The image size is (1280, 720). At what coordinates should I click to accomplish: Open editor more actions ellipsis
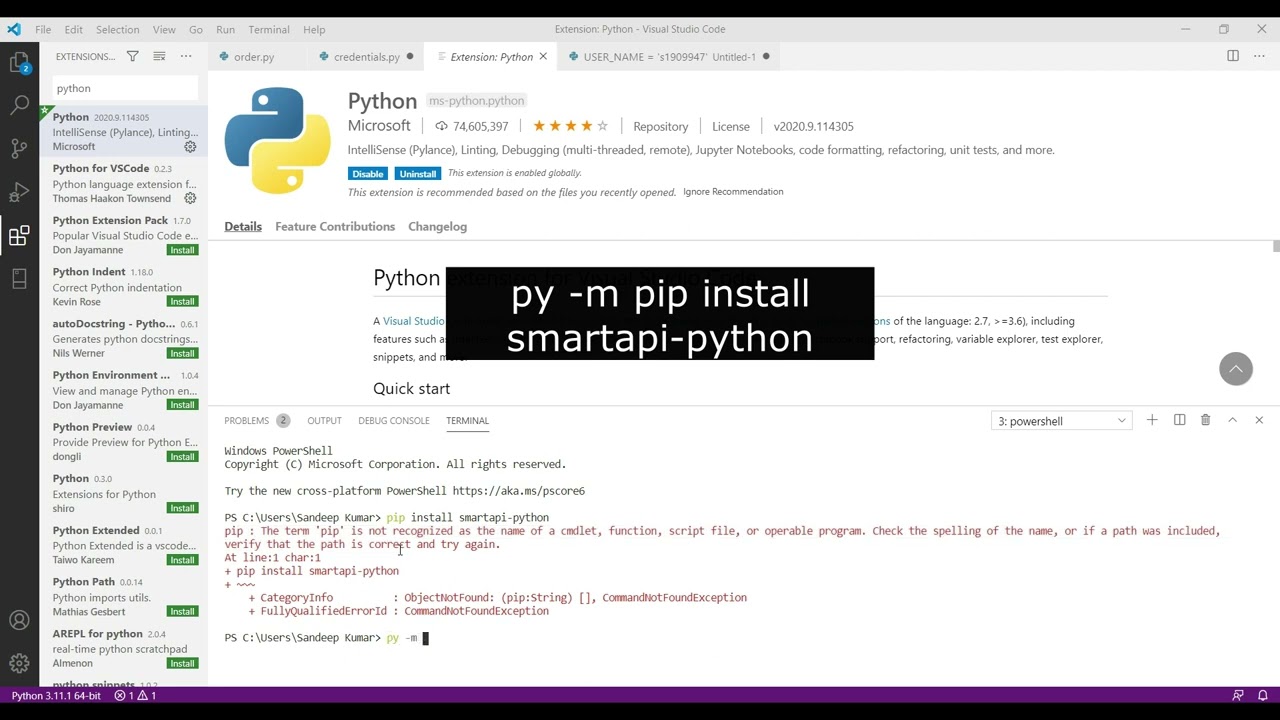1259,57
